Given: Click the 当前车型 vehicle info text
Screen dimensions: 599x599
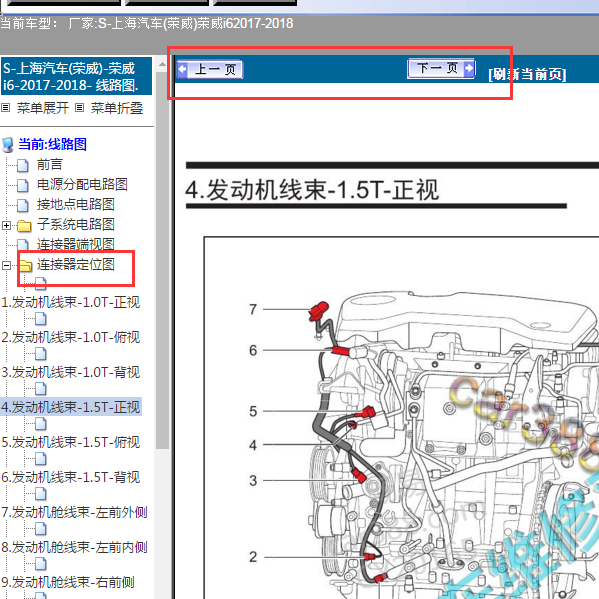Looking at the screenshot, I should click(x=147, y=24).
